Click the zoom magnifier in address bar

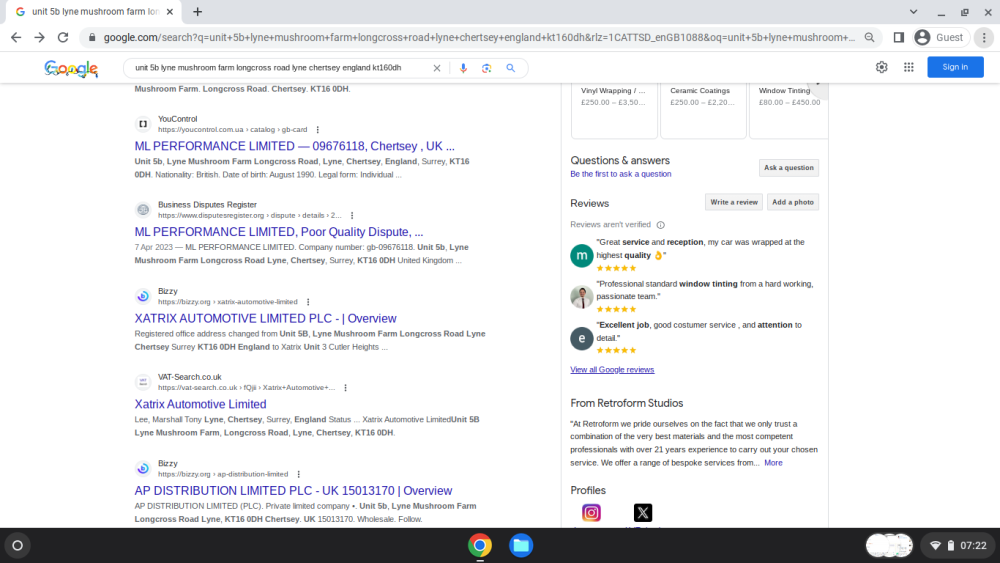coord(869,38)
